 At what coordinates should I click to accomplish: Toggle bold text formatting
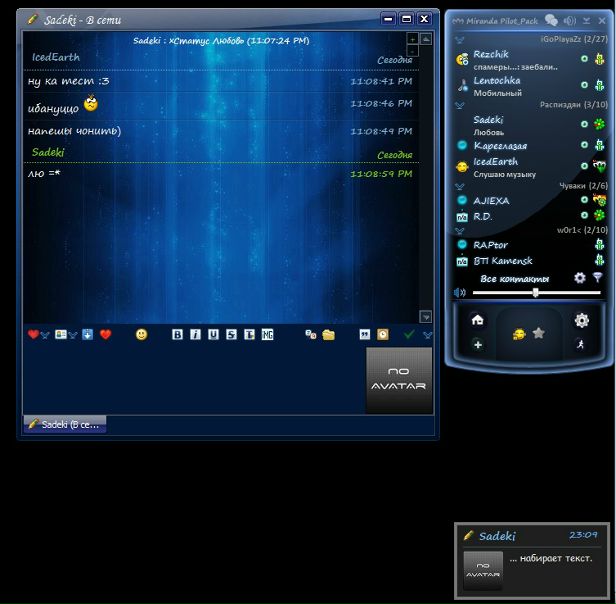pyautogui.click(x=177, y=334)
